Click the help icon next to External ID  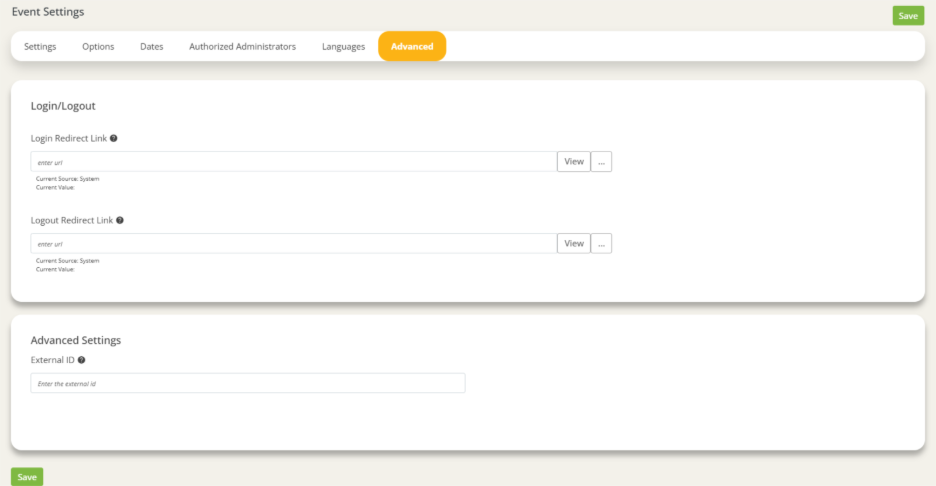(x=81, y=360)
